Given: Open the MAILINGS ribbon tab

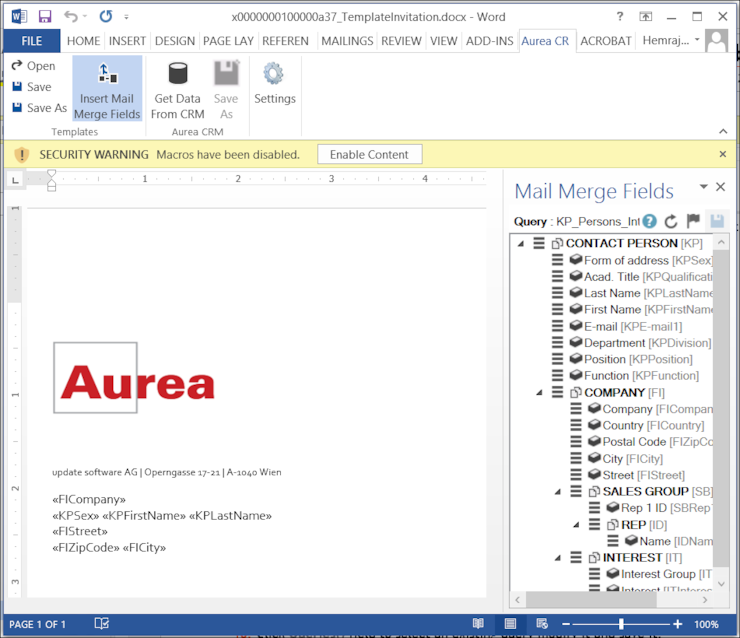Looking at the screenshot, I should pyautogui.click(x=347, y=41).
